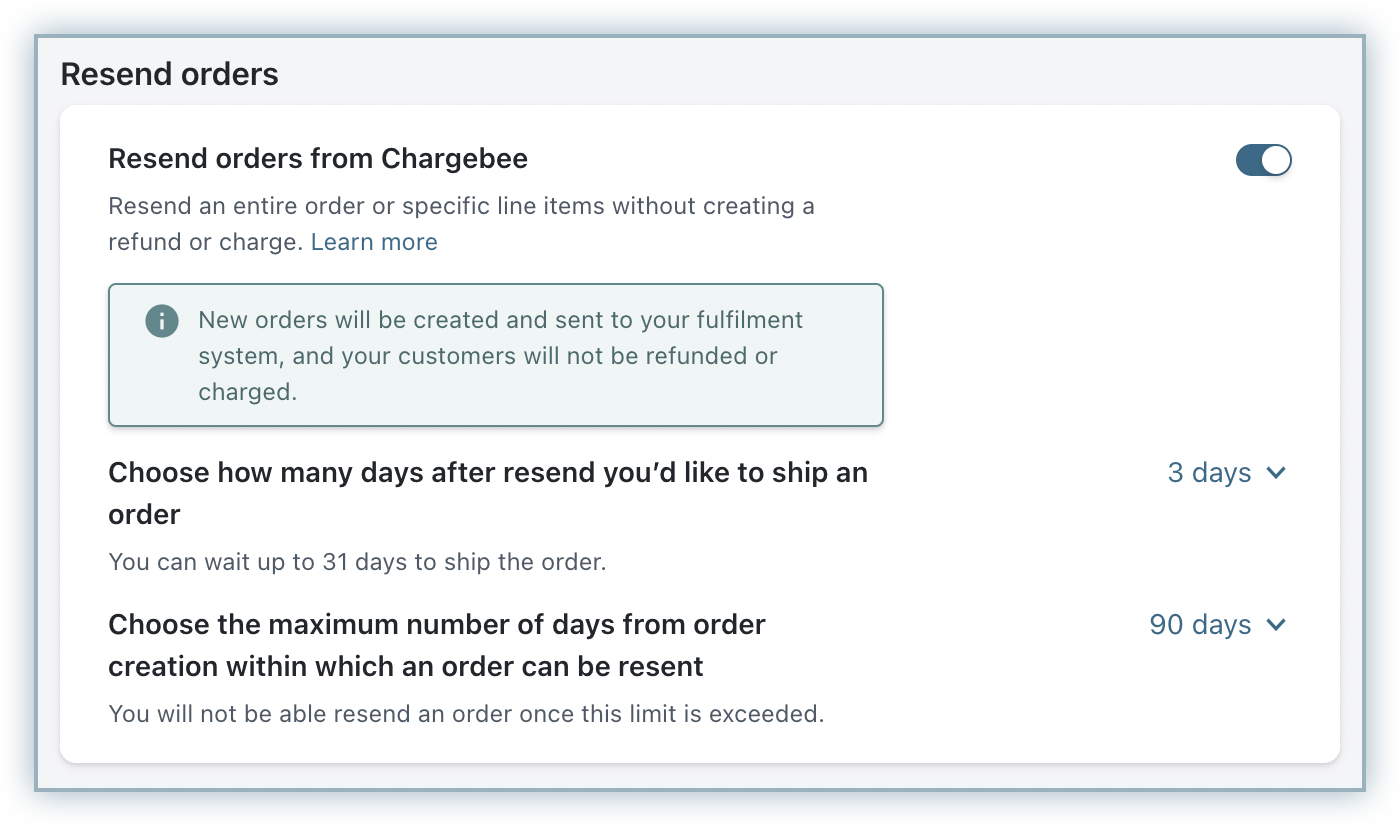Viewport: 1400px width, 826px height.
Task: Click the info icon in the notice banner
Action: [x=162, y=321]
